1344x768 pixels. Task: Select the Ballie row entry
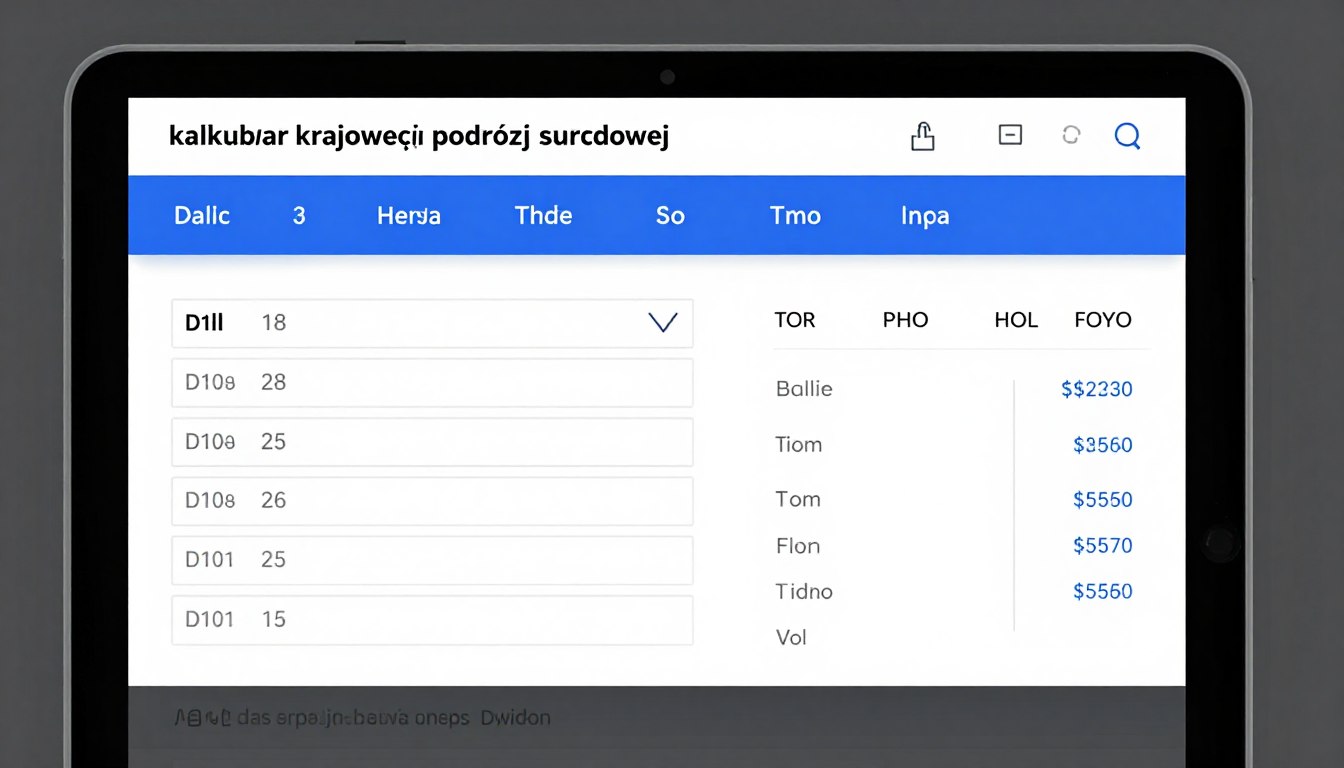[803, 389]
